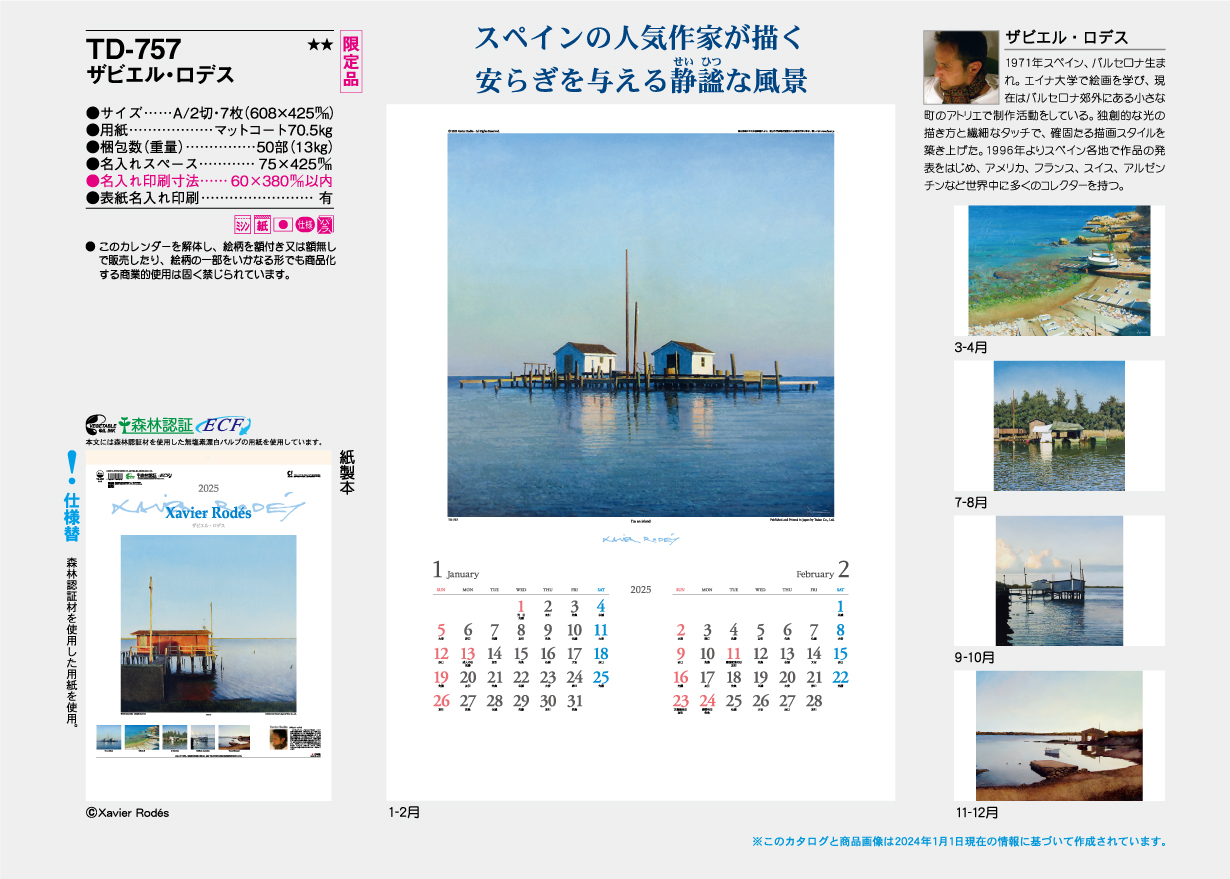
Task: Click the 2025 year on the cover
Action: coord(208,488)
